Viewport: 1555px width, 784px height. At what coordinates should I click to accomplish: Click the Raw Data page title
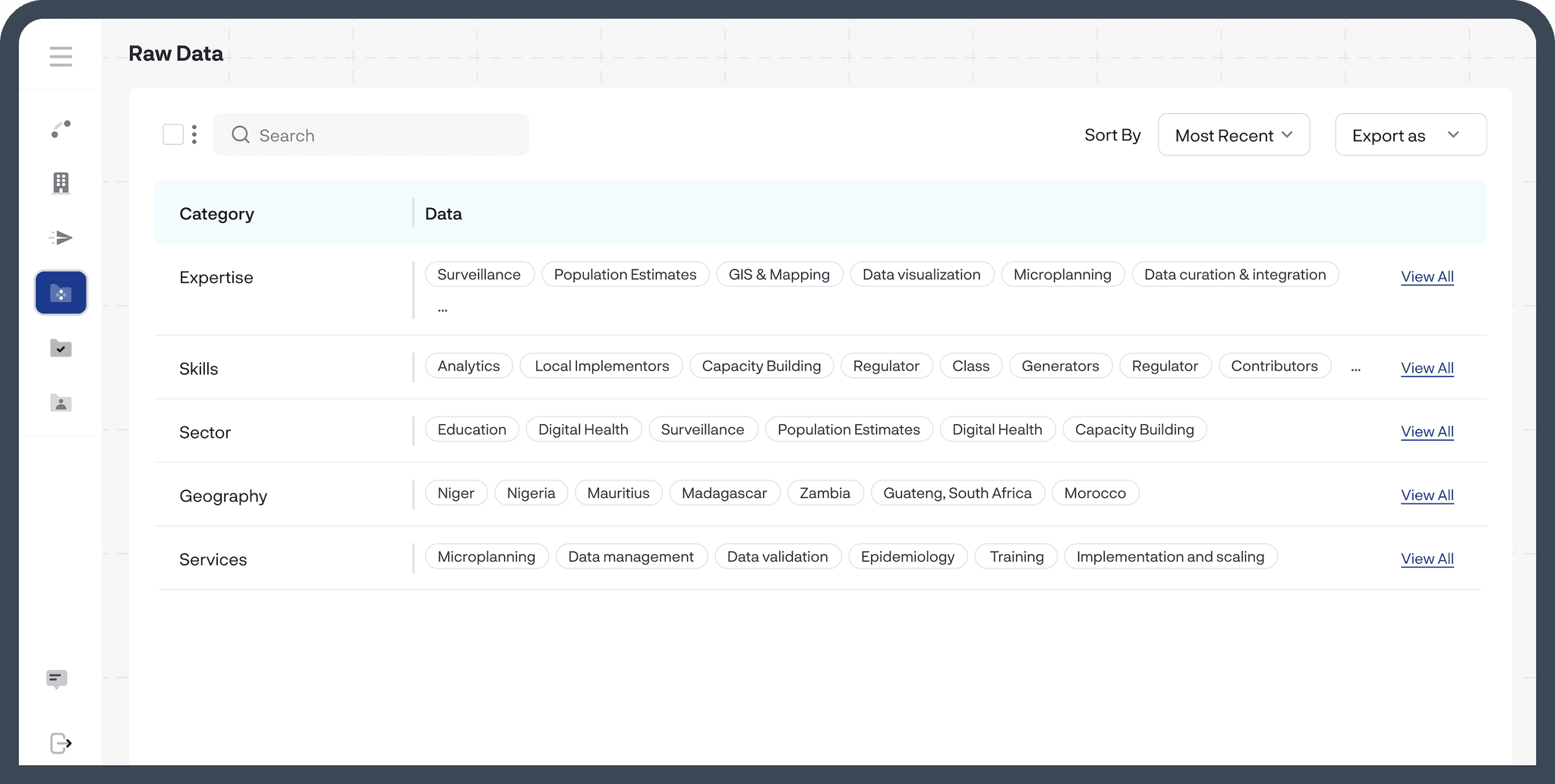[x=176, y=54]
